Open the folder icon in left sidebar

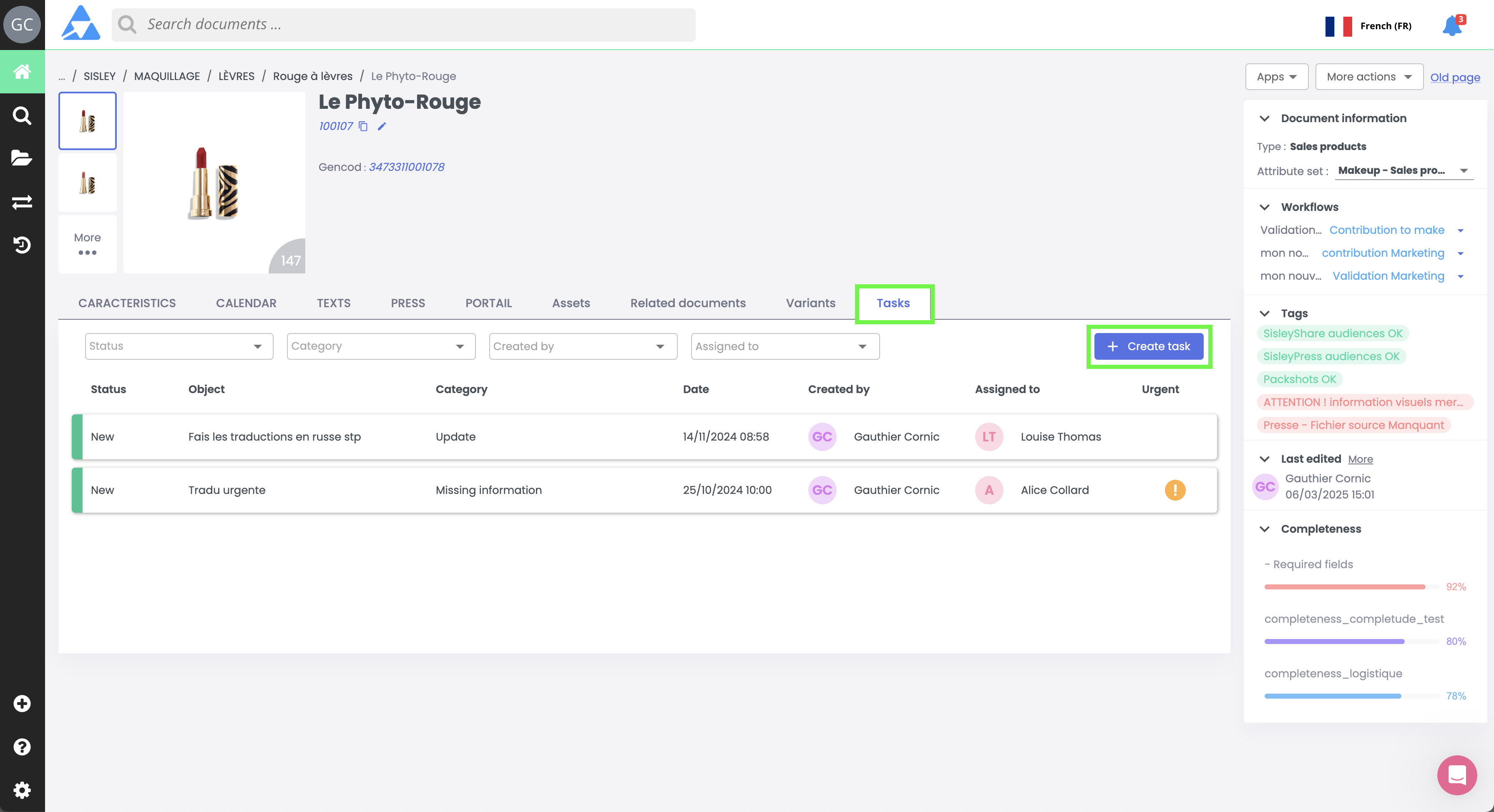click(x=22, y=158)
